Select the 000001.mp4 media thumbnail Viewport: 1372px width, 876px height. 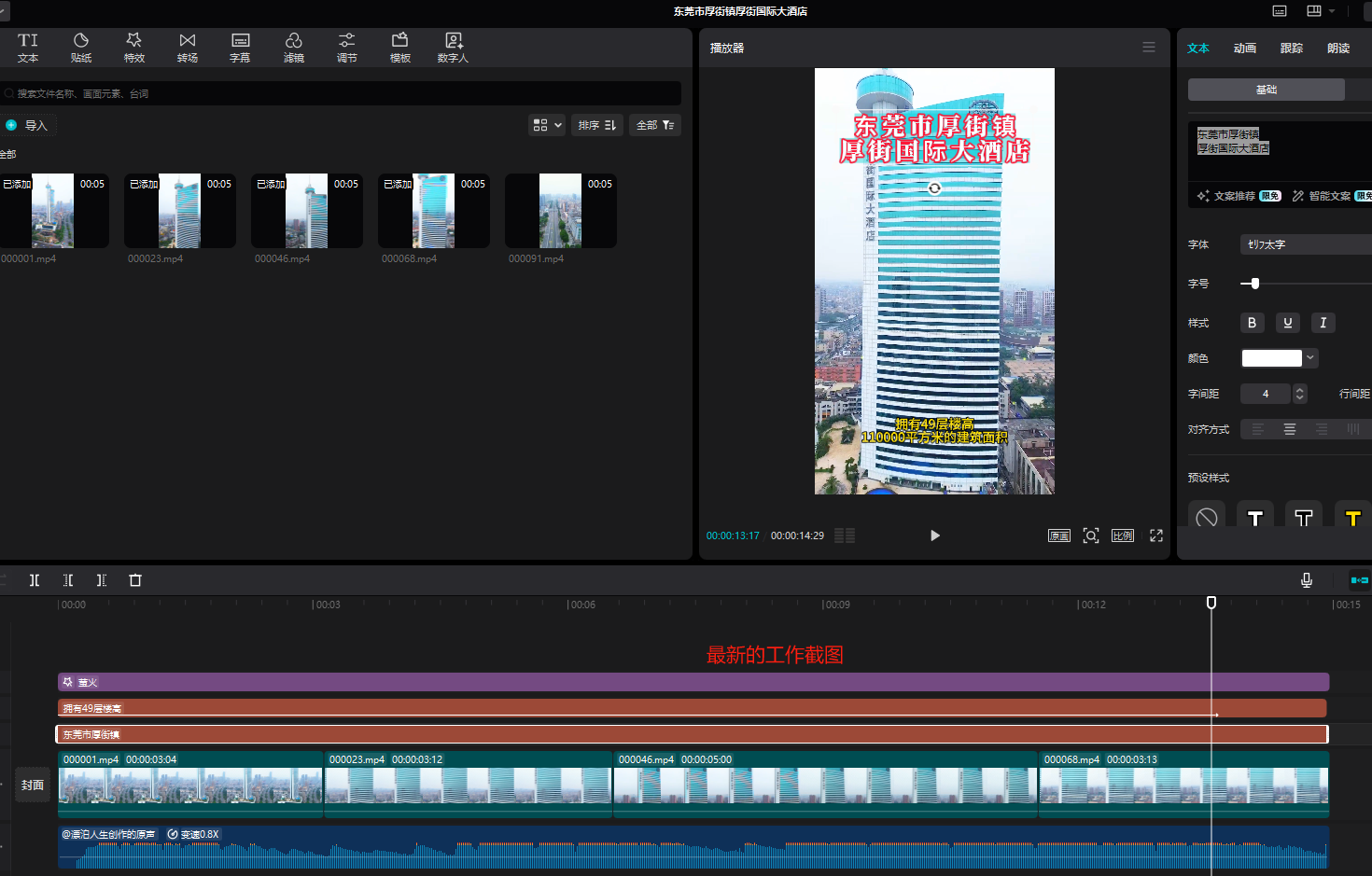[x=53, y=211]
